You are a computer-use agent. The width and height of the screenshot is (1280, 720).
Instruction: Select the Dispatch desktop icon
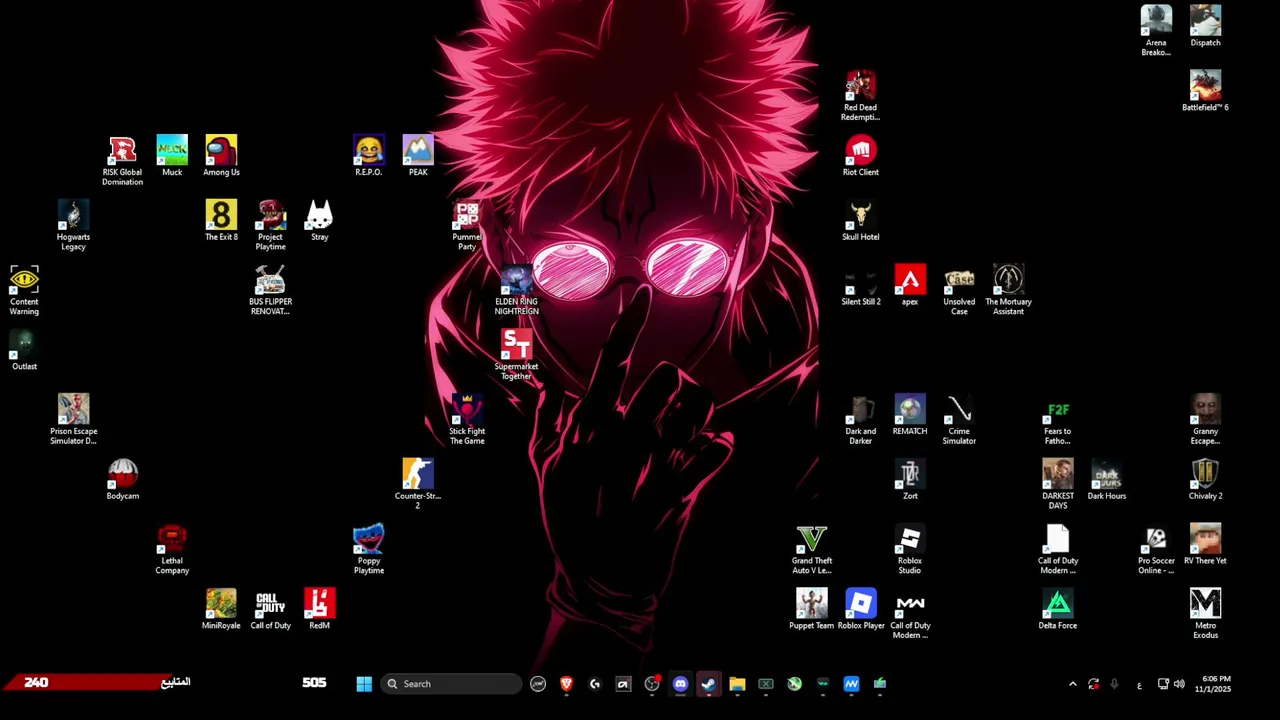click(x=1205, y=27)
